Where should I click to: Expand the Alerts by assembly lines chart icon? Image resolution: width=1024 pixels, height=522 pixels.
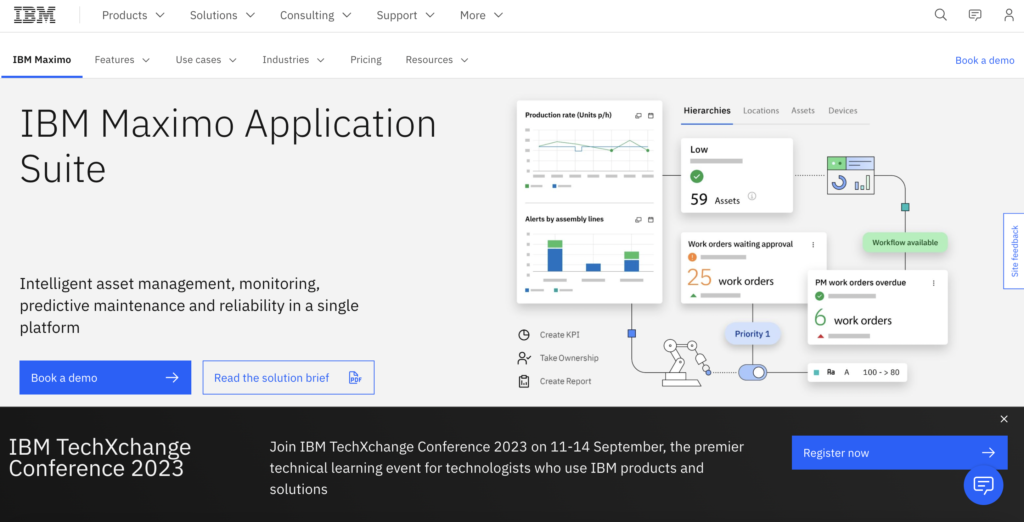pyautogui.click(x=638, y=220)
